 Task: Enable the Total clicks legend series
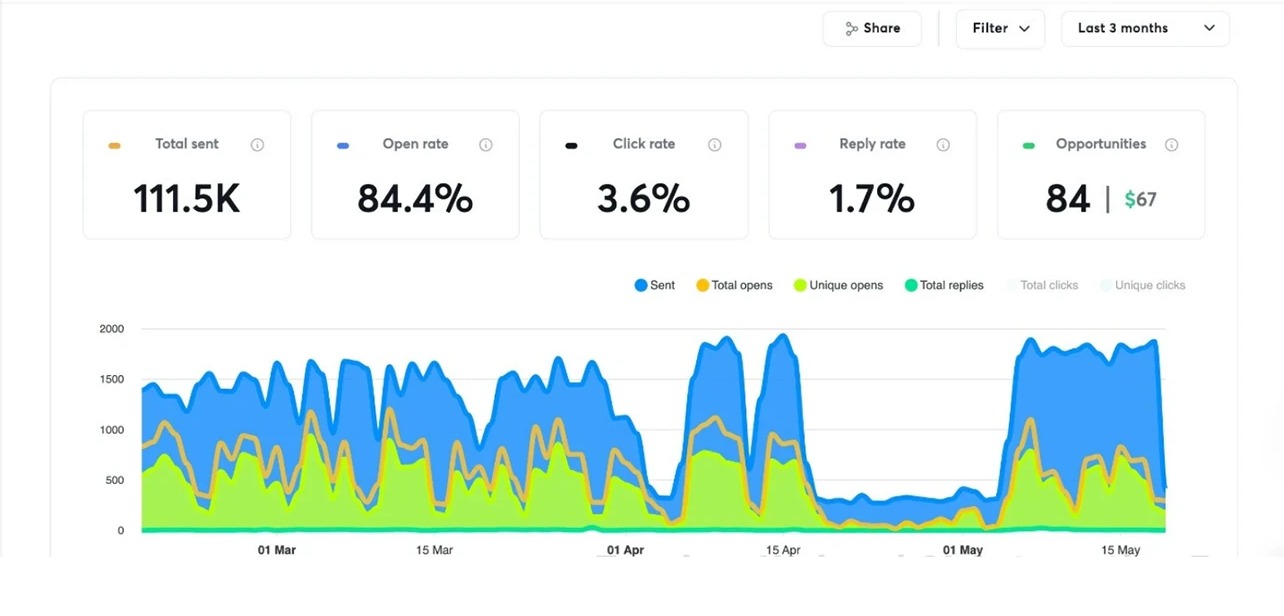pos(1041,285)
